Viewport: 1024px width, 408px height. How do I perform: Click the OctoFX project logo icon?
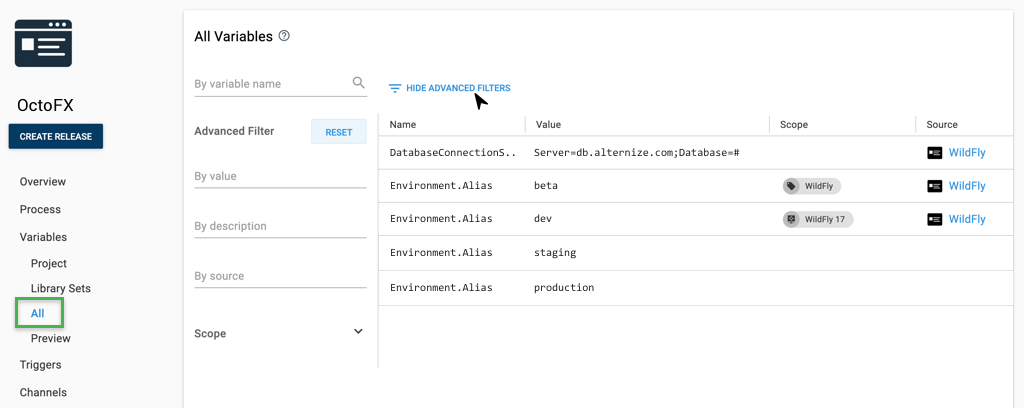[43, 44]
